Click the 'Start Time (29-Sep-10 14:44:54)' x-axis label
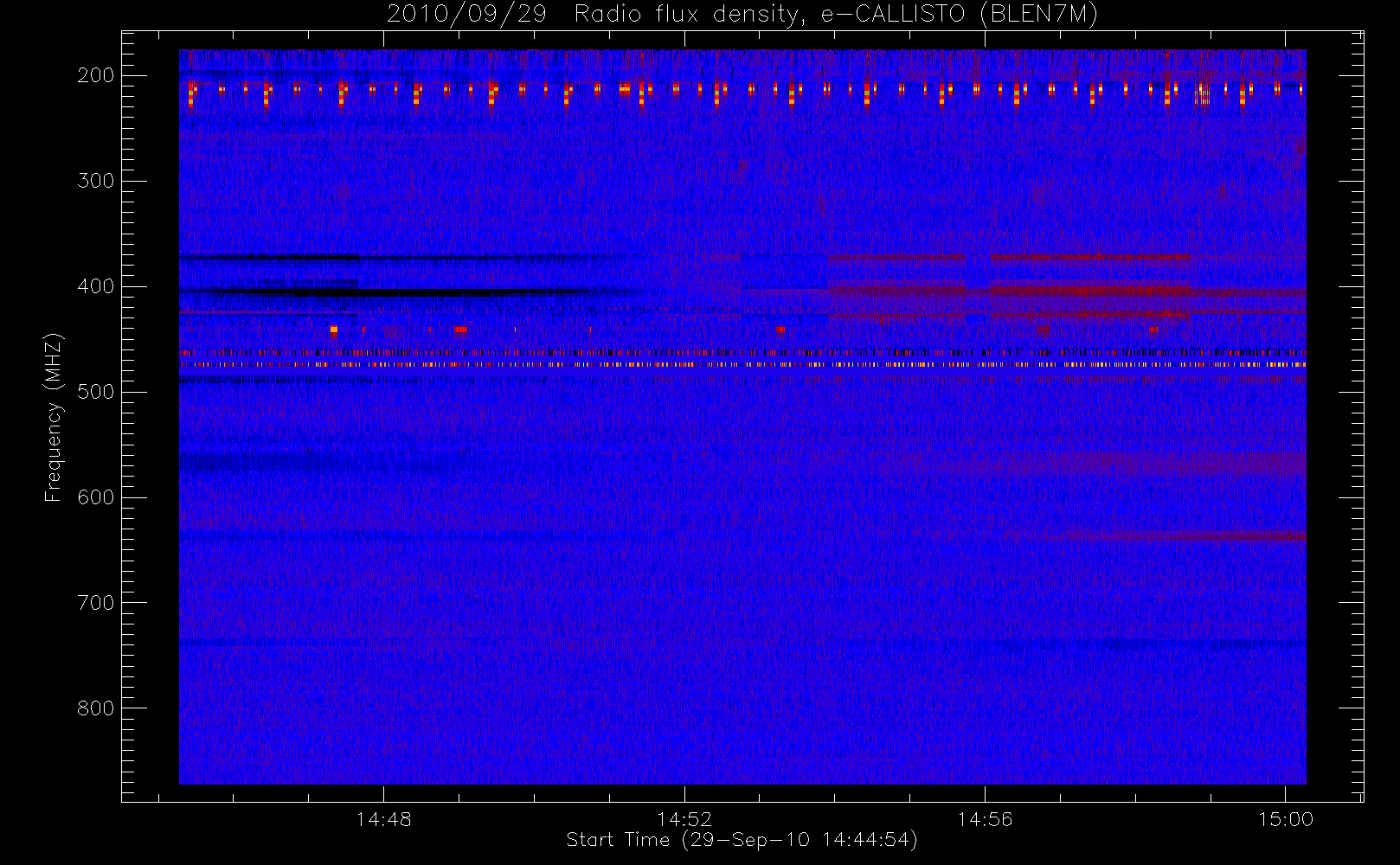 coord(742,840)
